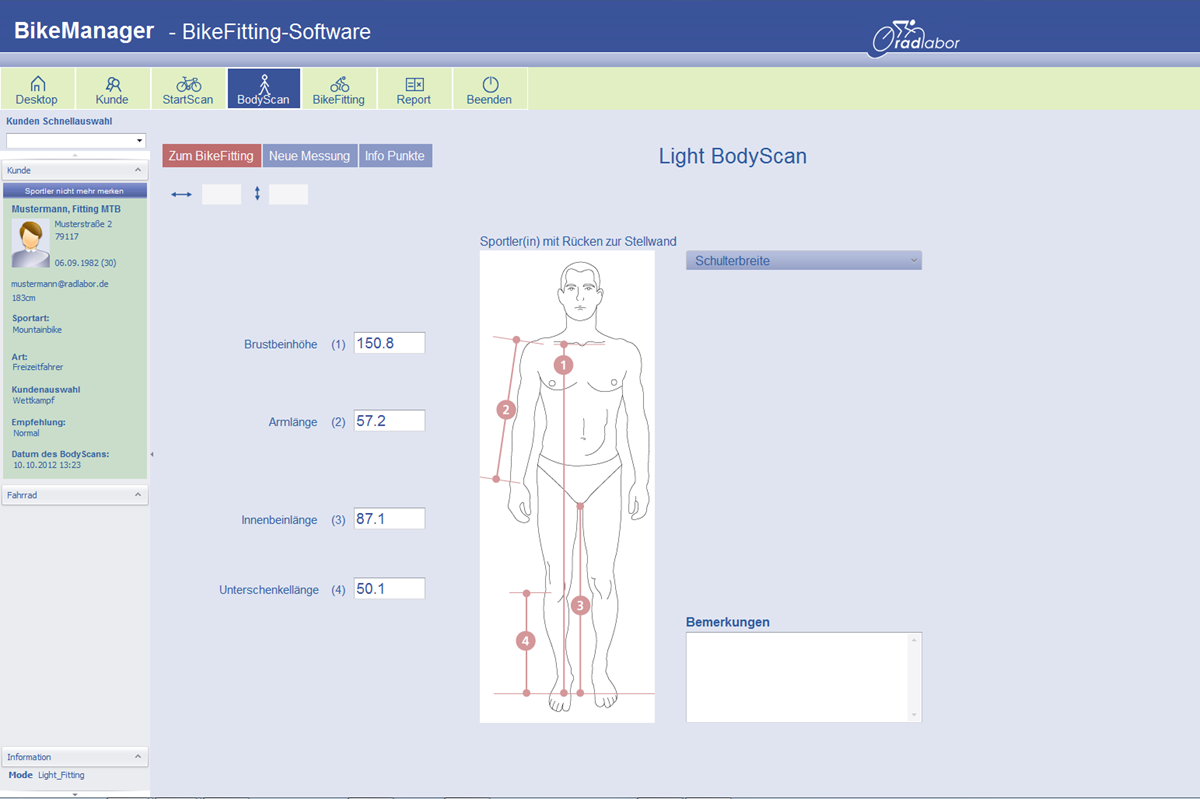Click Sportler nicht mehr merken
This screenshot has width=1200, height=799.
point(75,190)
